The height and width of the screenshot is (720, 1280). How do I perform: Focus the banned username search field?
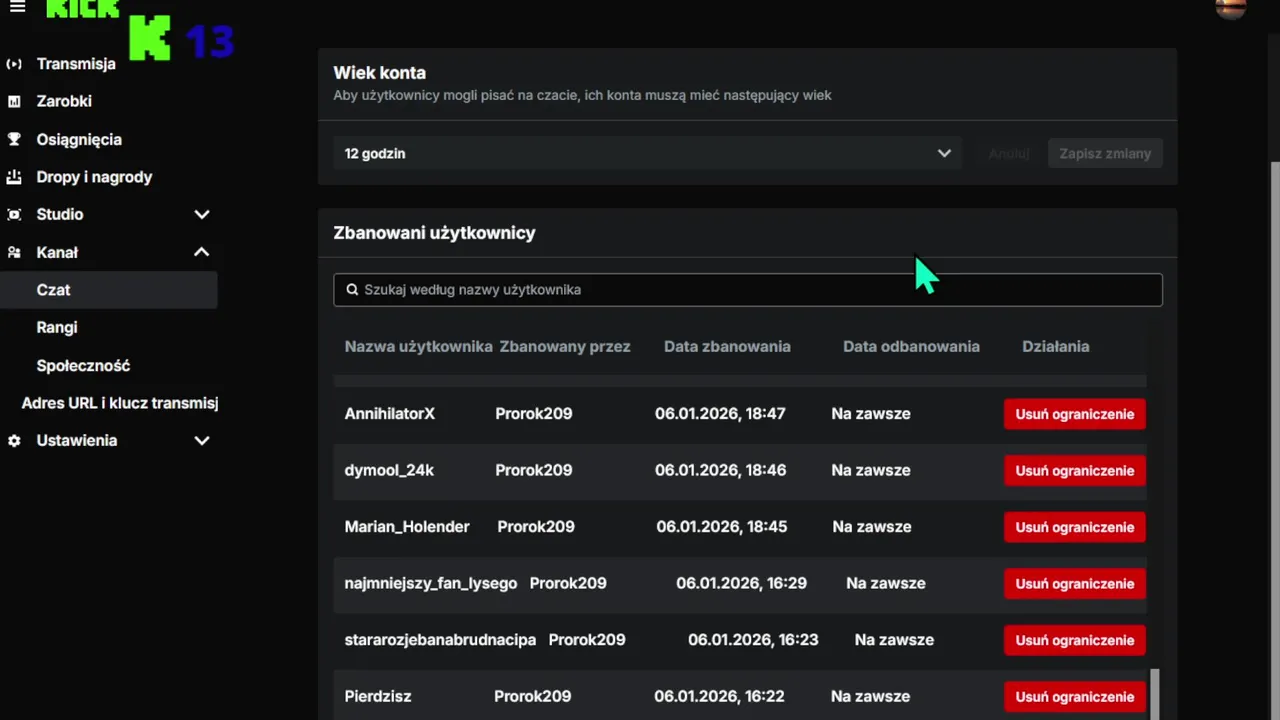747,290
